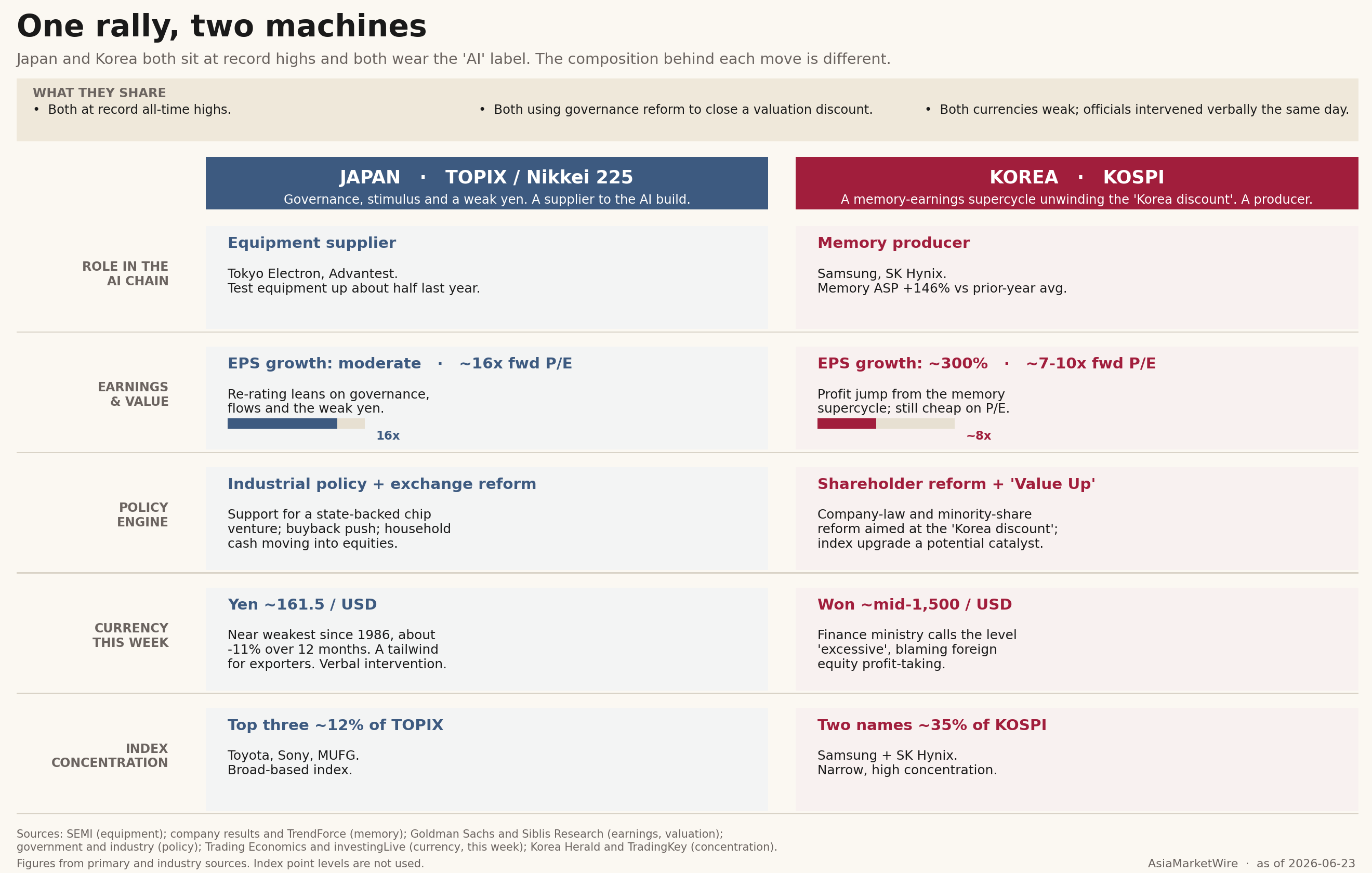Click "Shareholder reform + 'Value Up'" heading
Viewport: 1372px width, 873px height.
click(x=956, y=484)
